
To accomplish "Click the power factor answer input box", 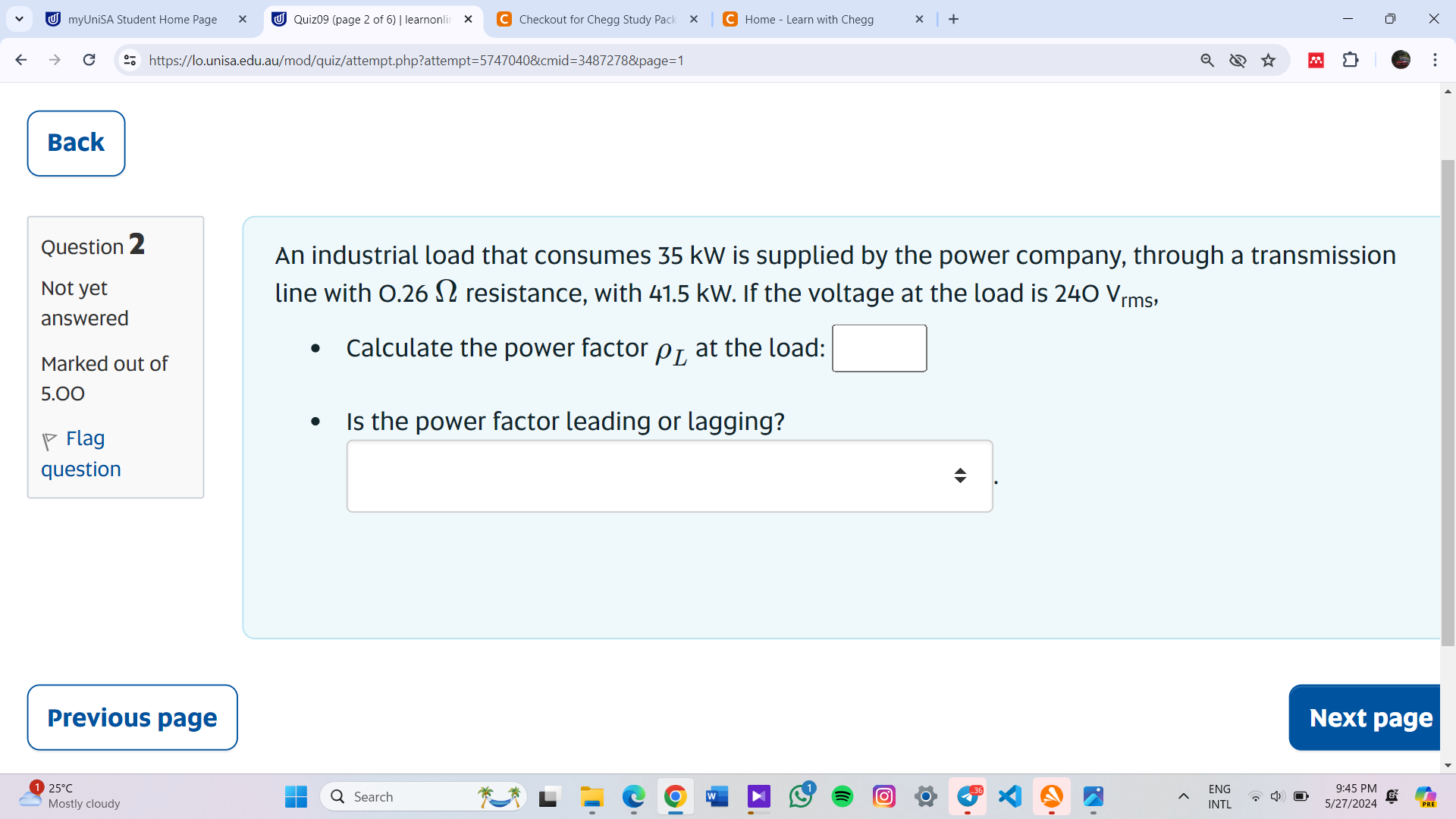I will point(879,348).
